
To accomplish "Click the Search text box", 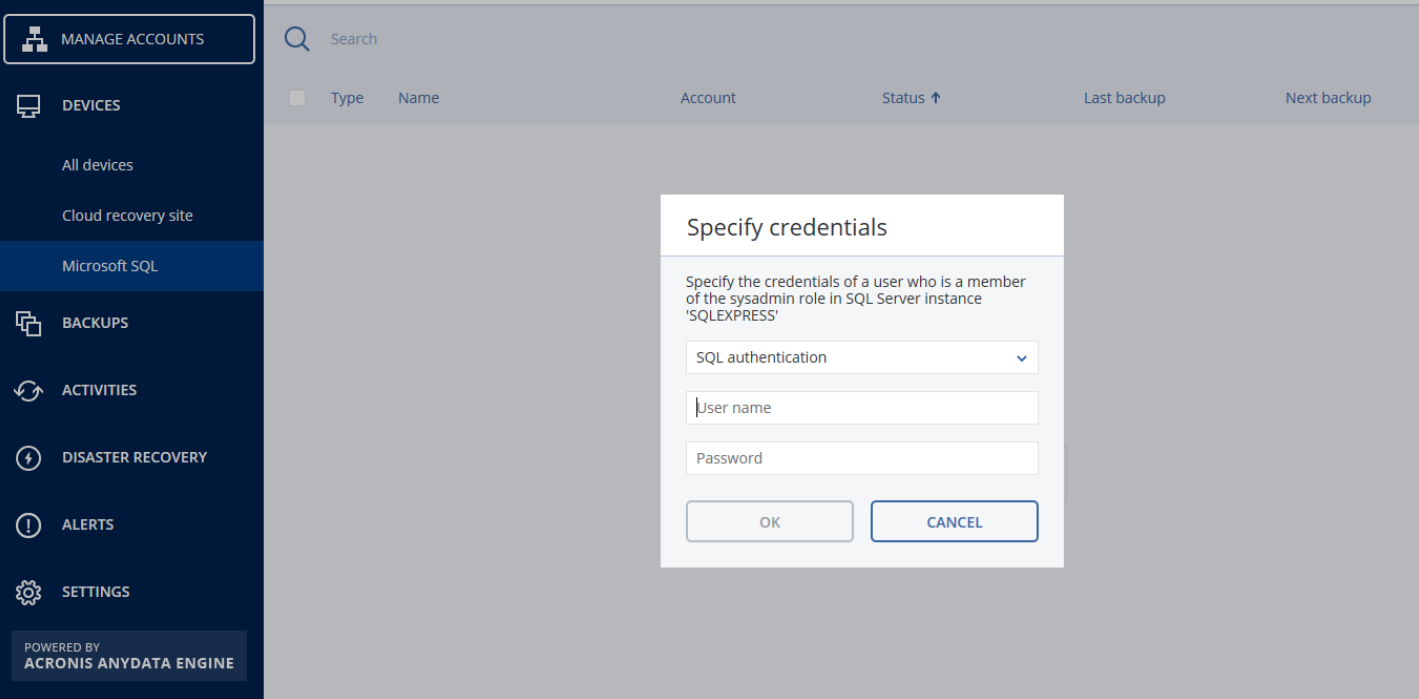I will [x=600, y=39].
